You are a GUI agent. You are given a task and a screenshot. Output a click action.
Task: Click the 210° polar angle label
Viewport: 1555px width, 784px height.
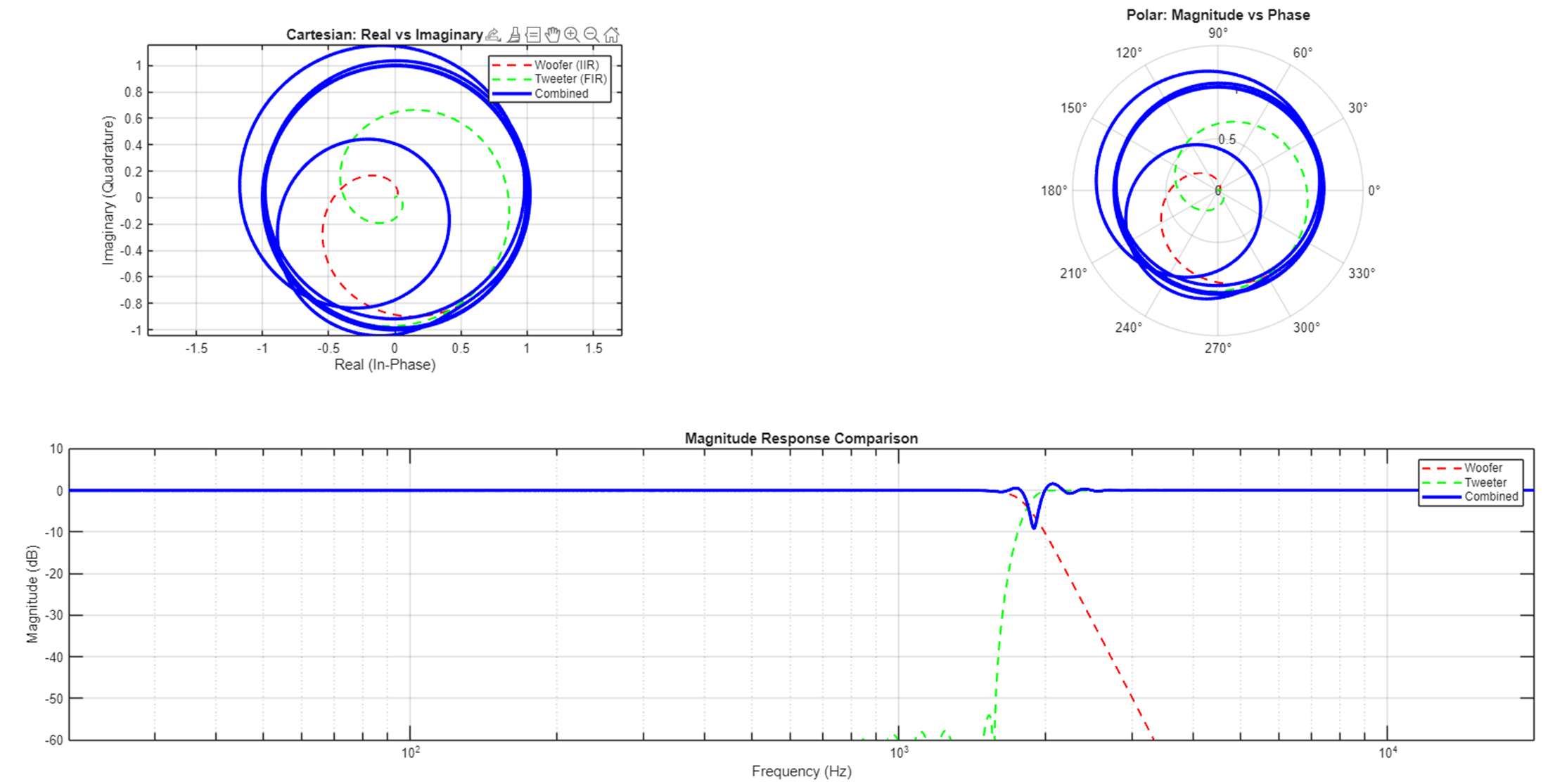click(x=1074, y=273)
